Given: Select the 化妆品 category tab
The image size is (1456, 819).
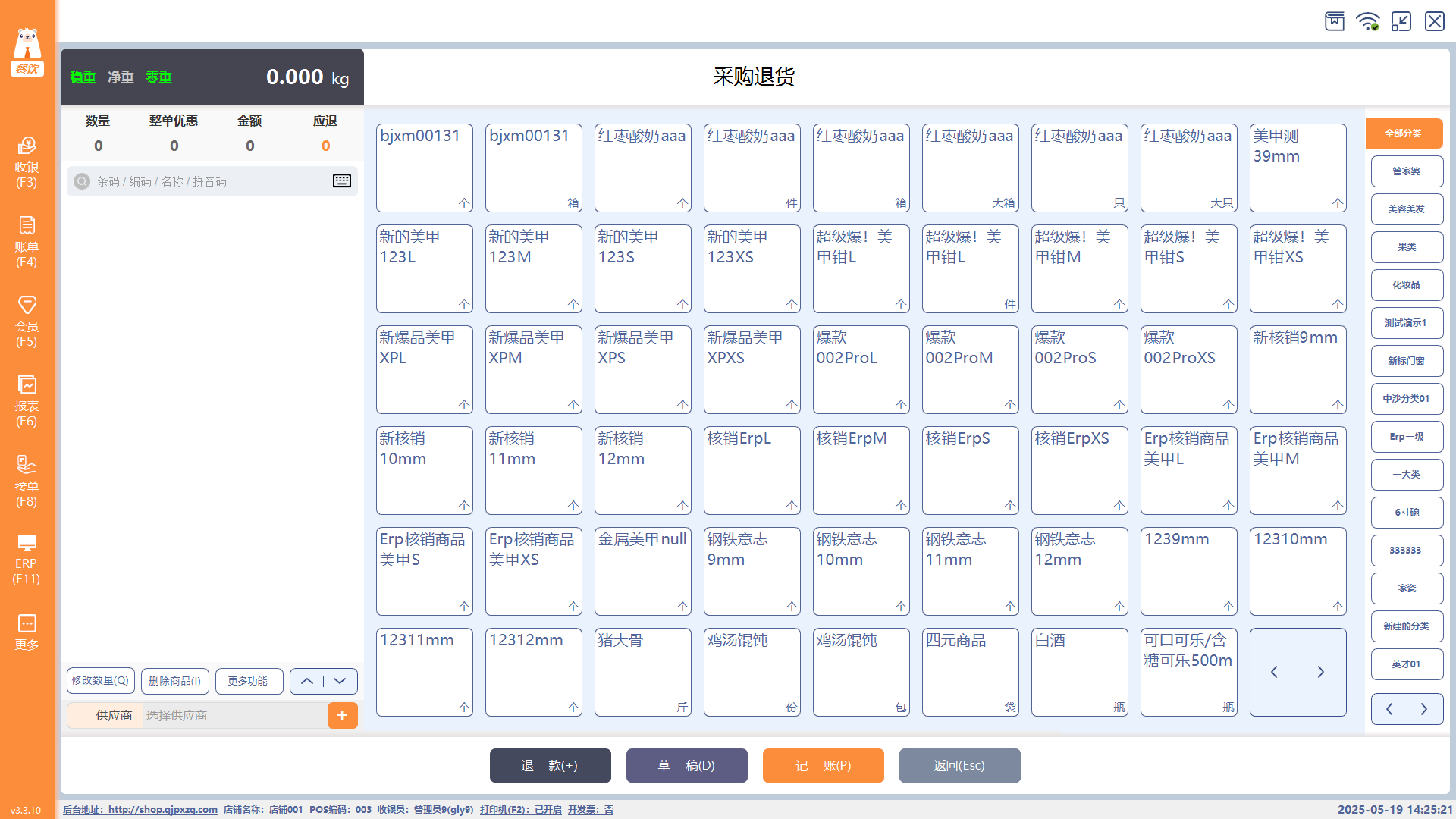Looking at the screenshot, I should (1407, 285).
